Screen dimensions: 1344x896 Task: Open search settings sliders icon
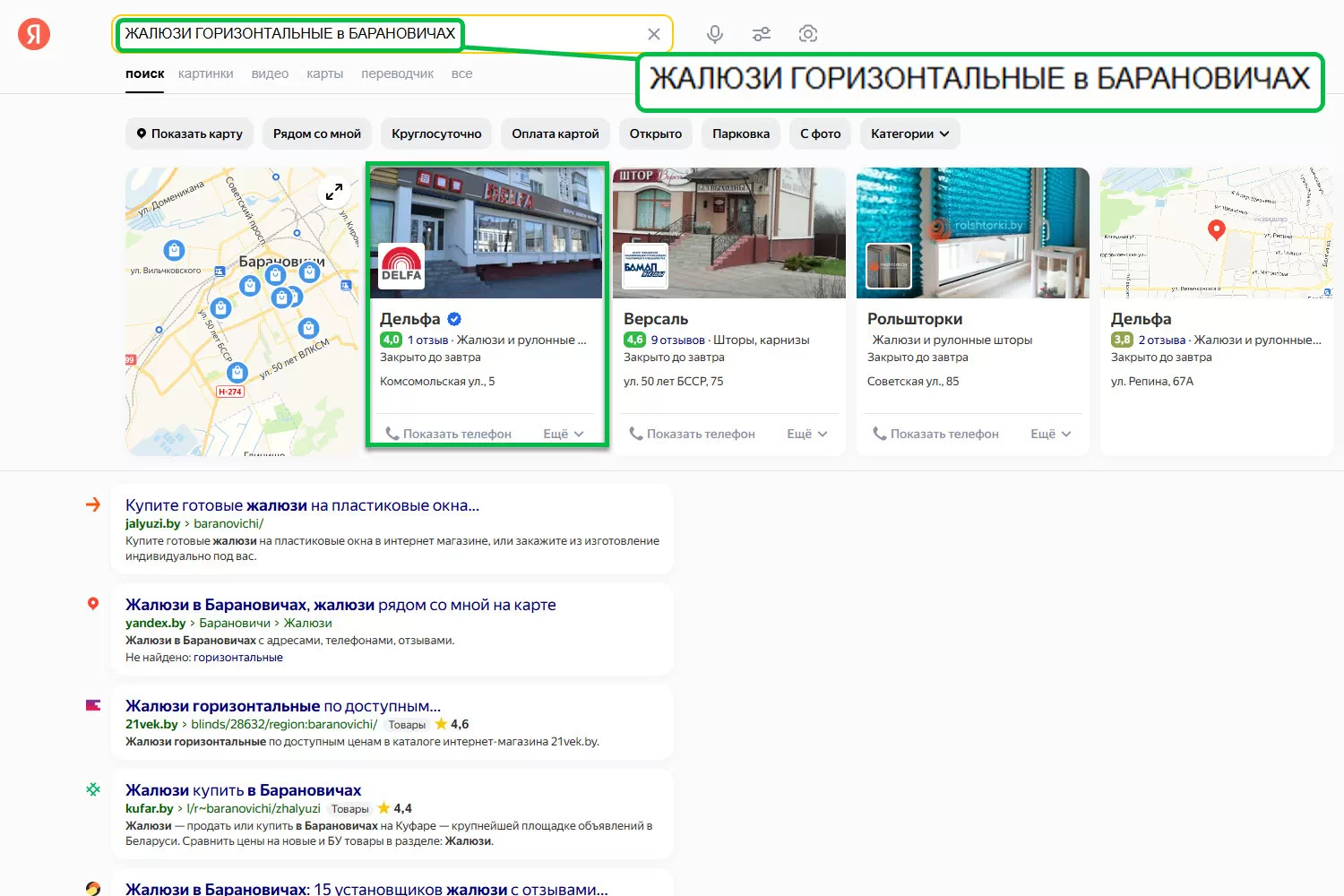(x=762, y=34)
